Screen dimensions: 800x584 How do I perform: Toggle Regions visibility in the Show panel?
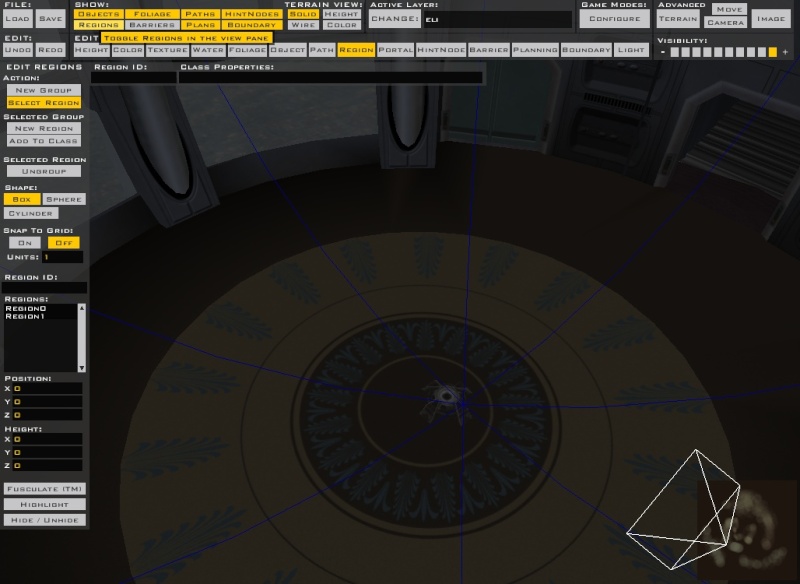[99, 25]
